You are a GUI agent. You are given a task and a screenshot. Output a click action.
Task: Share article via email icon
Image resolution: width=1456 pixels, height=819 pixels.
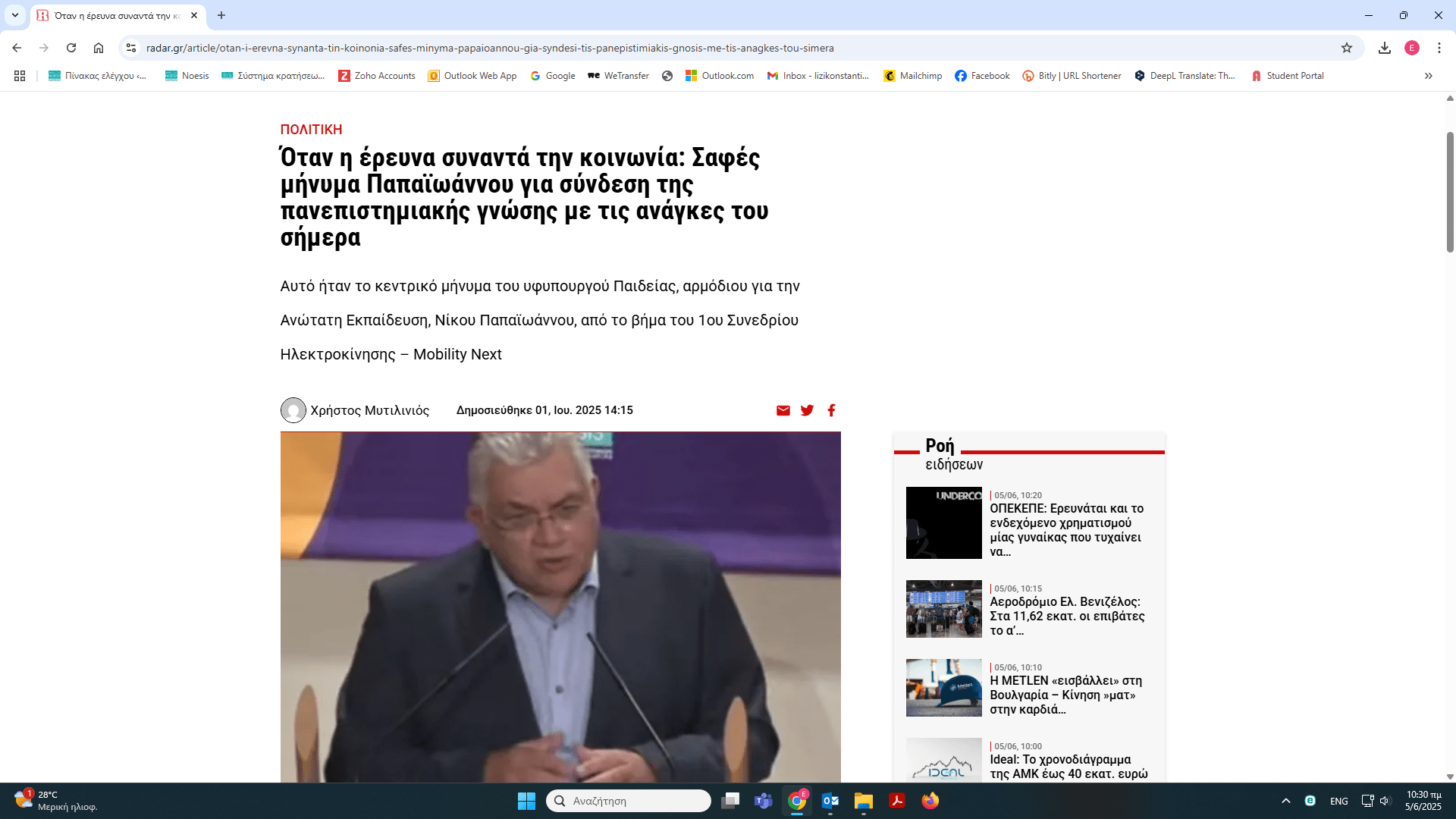point(783,410)
